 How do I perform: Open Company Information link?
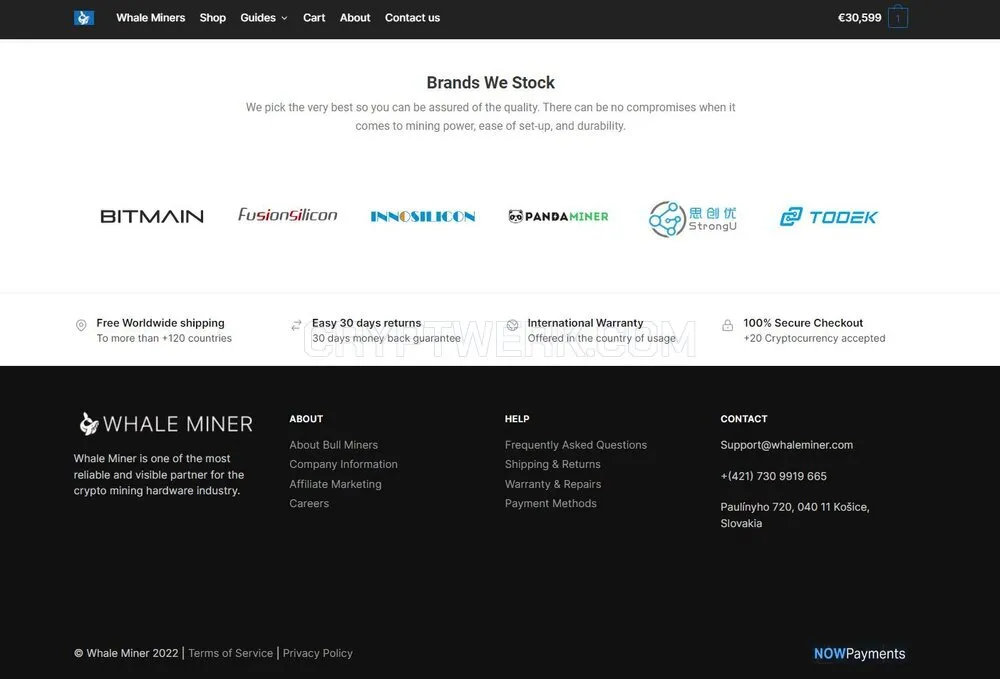[343, 464]
